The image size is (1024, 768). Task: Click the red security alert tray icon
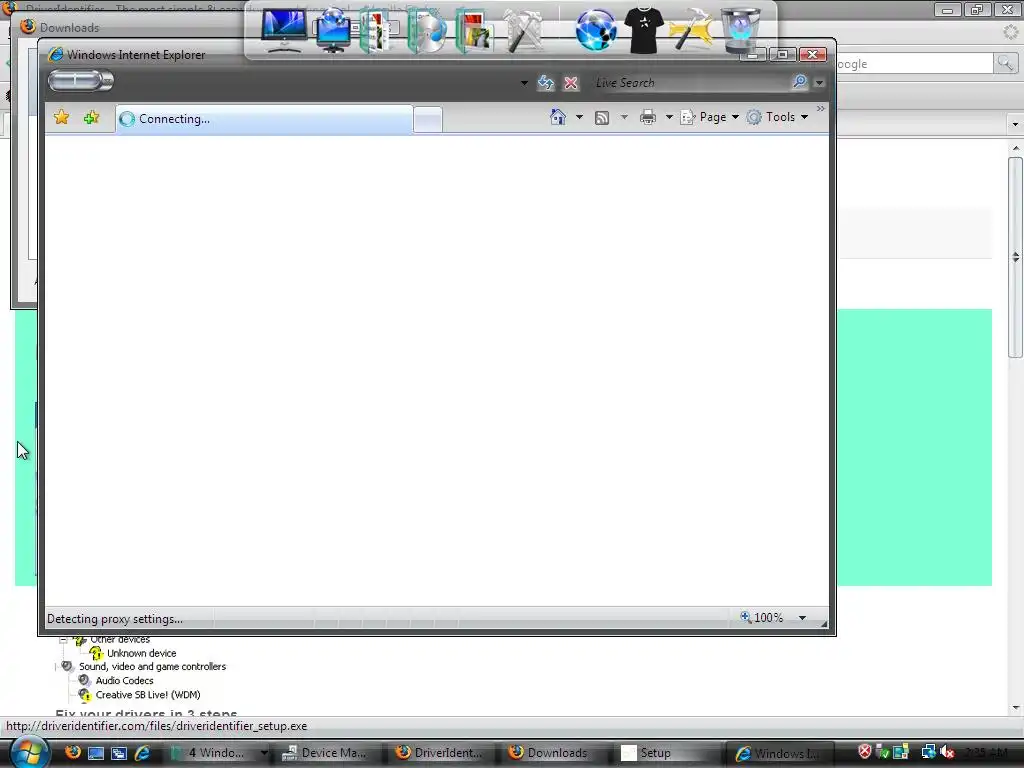coord(864,752)
